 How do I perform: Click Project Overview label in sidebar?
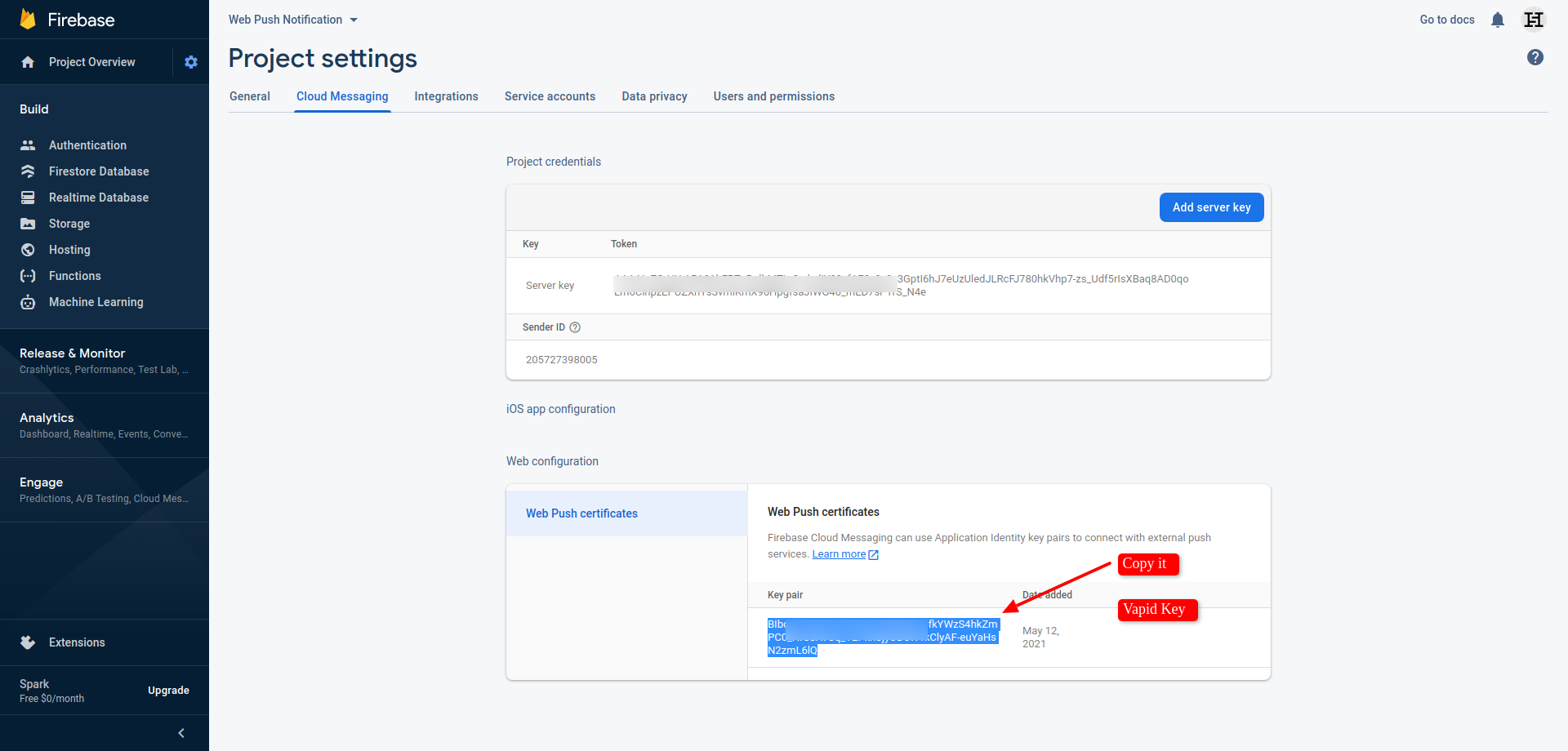click(x=92, y=62)
